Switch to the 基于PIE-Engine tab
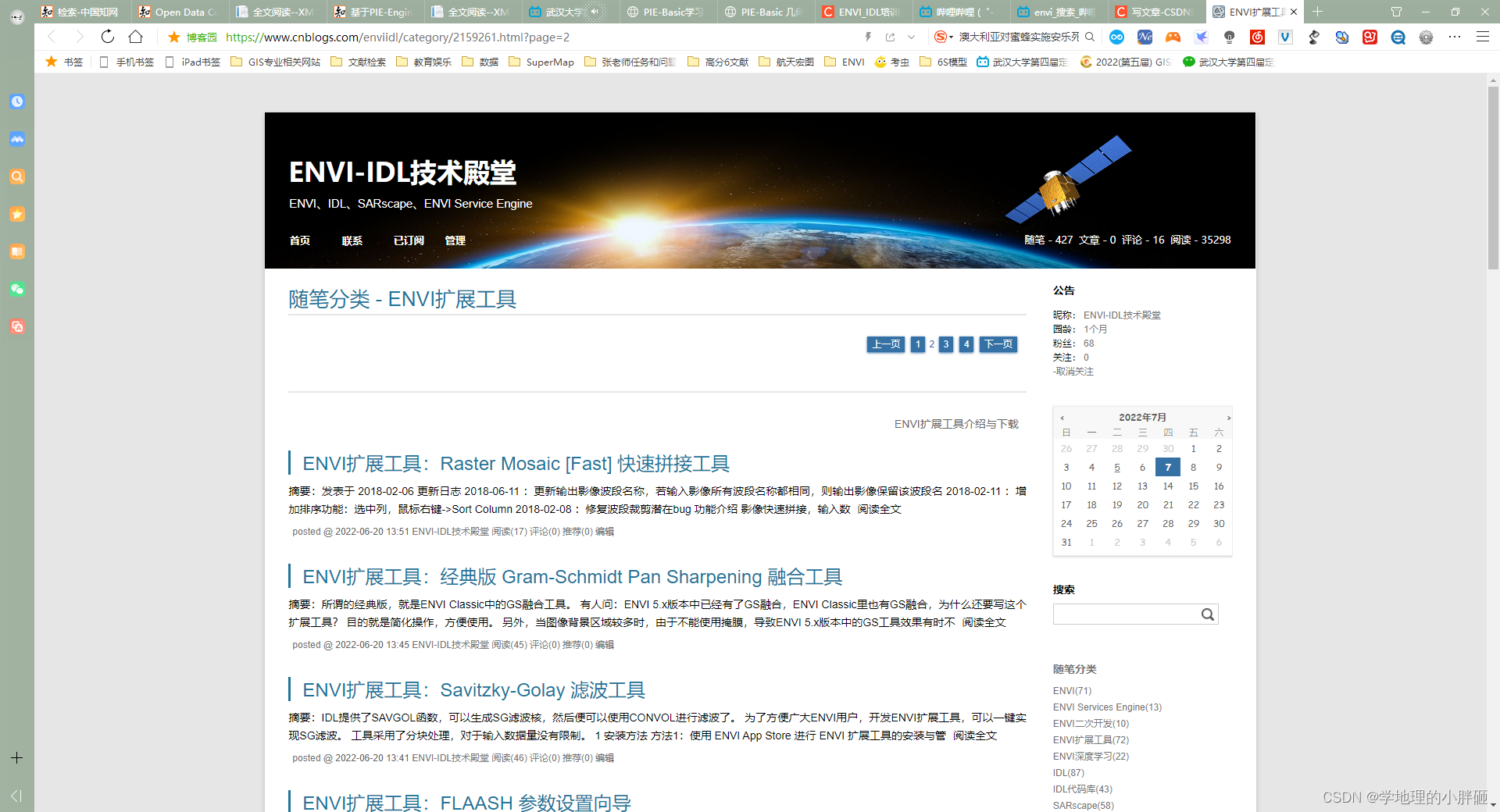 [375, 12]
